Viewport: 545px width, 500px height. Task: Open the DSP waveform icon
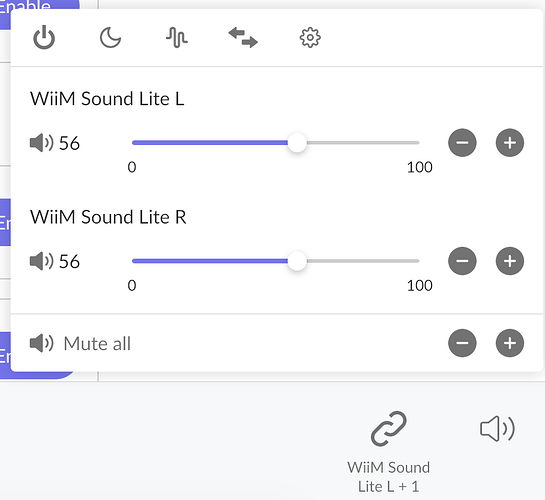pos(177,38)
